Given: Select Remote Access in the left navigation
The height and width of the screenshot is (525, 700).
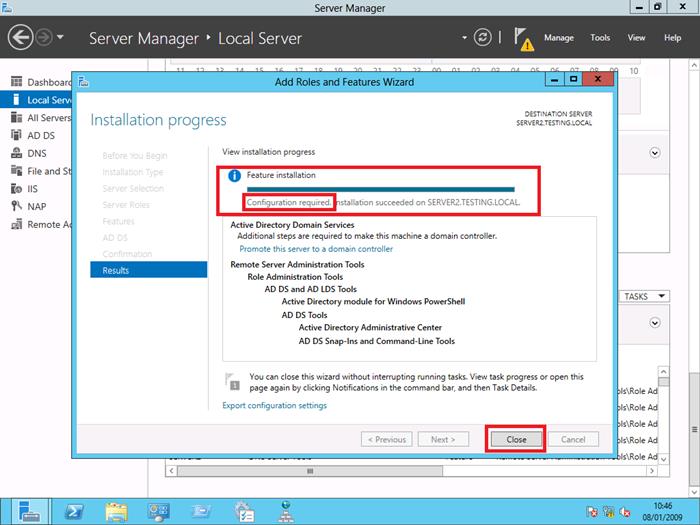Looking at the screenshot, I should point(37,225).
